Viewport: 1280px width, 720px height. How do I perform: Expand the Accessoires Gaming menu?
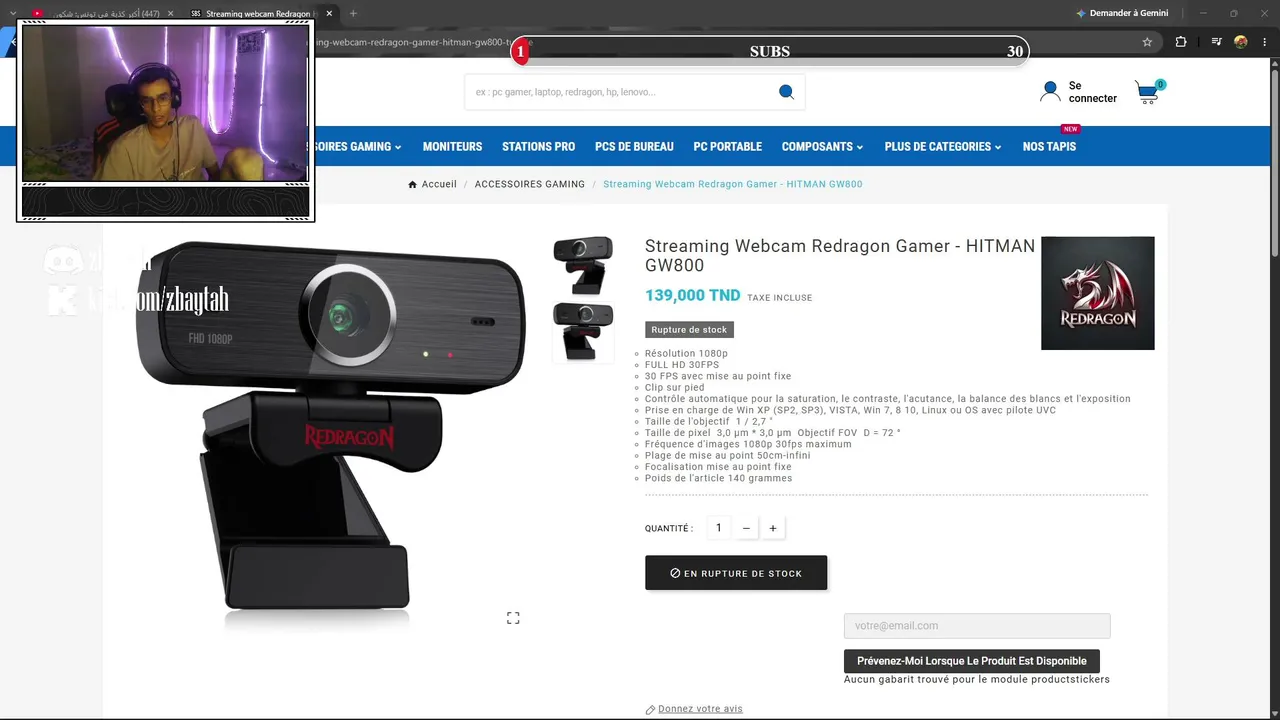355,147
